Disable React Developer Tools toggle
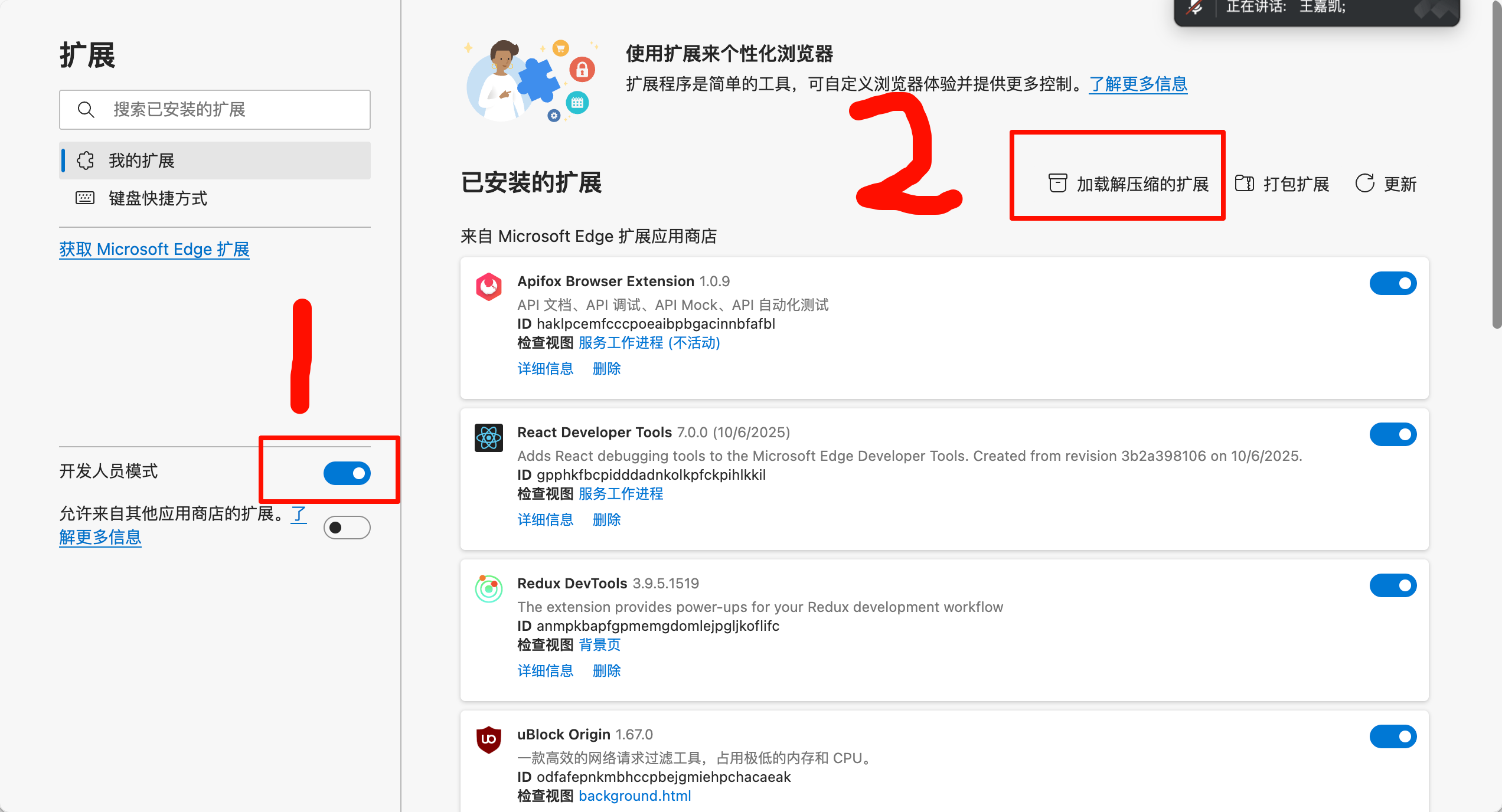This screenshot has width=1502, height=812. (x=1393, y=434)
